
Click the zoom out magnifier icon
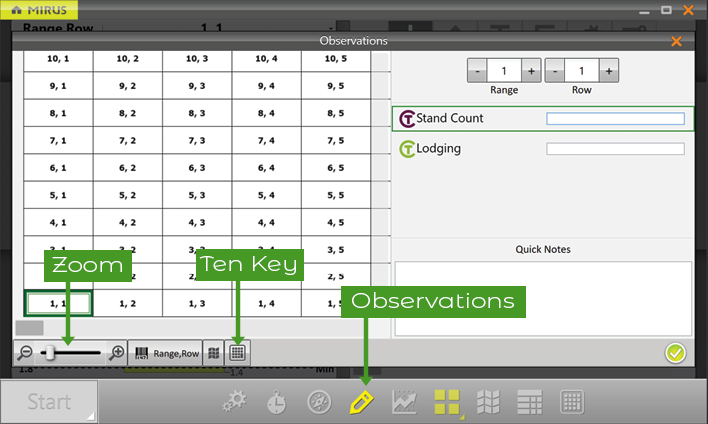pos(28,353)
